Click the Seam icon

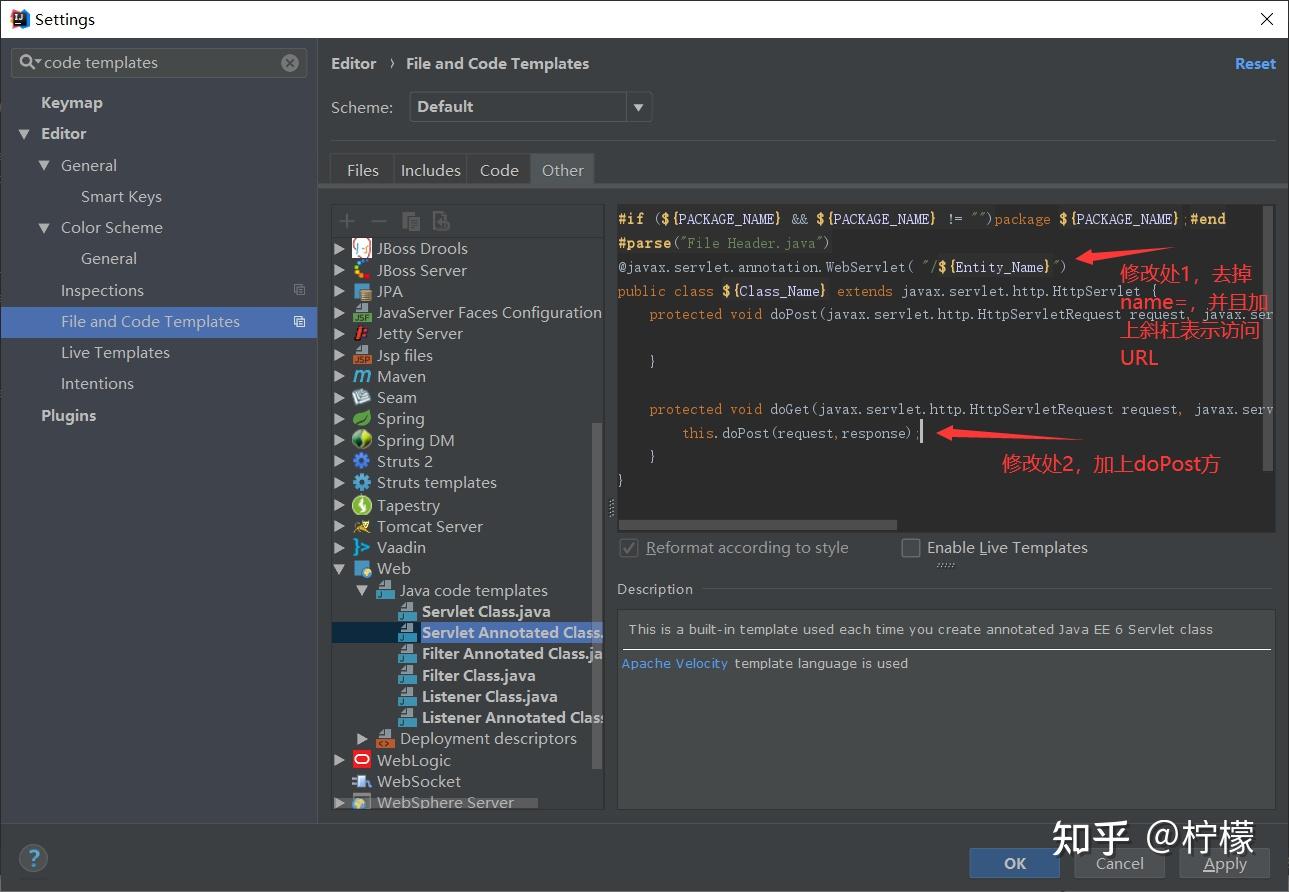pos(362,397)
